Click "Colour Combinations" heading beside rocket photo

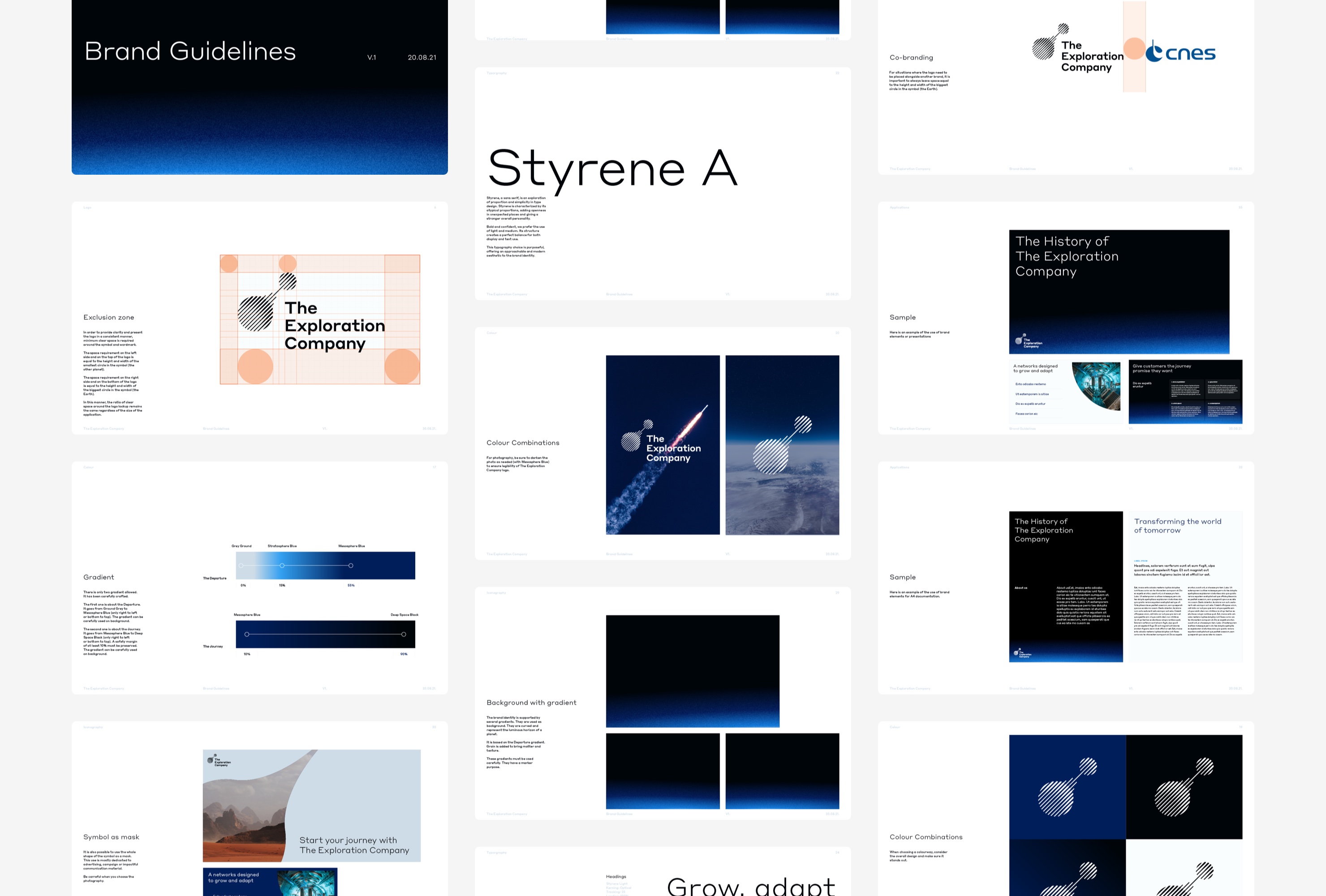coord(523,443)
